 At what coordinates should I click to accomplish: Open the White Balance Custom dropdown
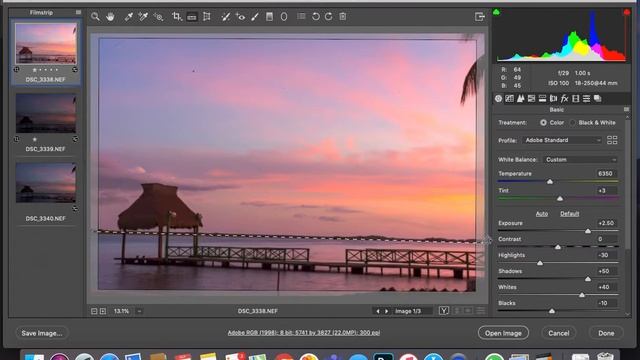[580, 160]
